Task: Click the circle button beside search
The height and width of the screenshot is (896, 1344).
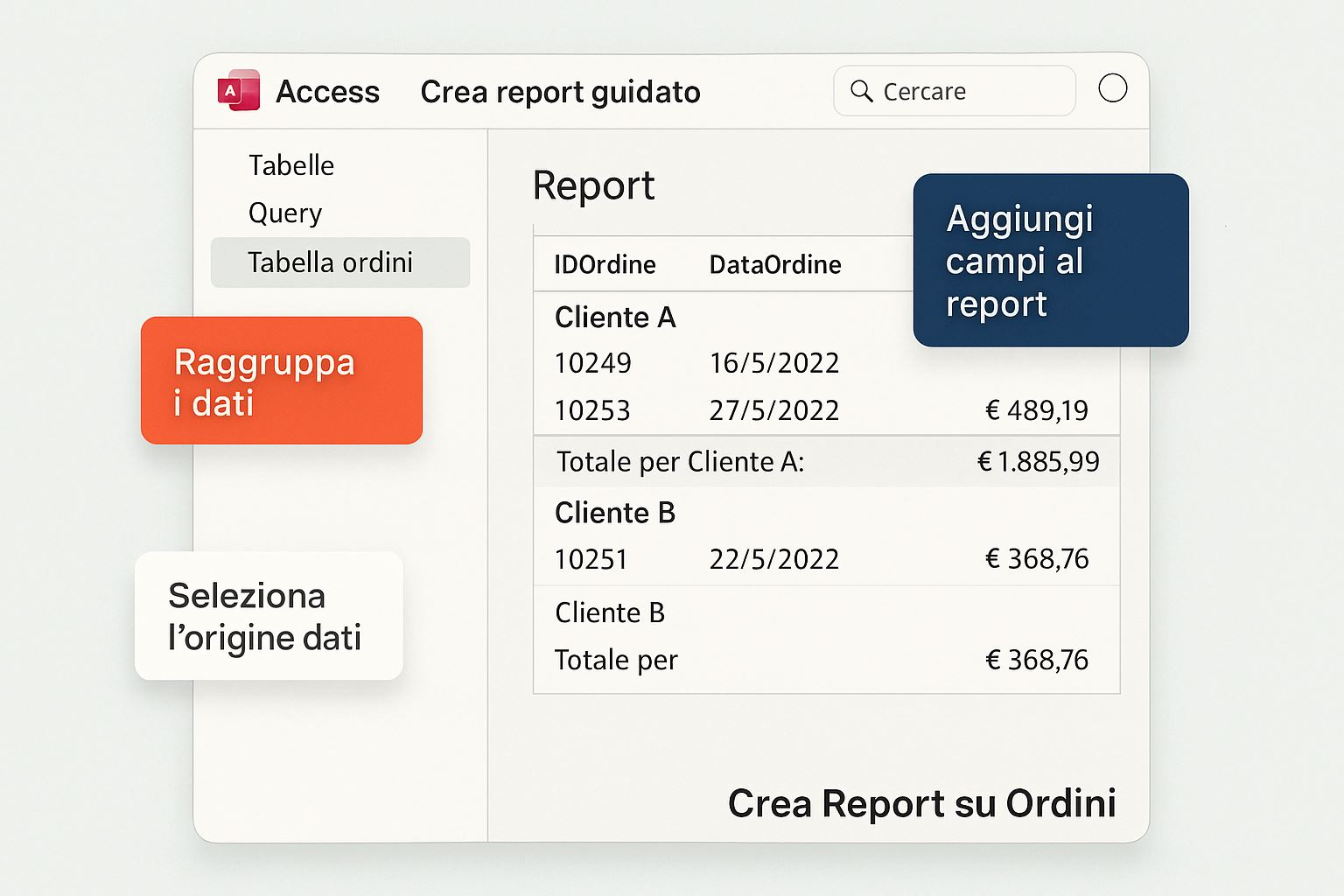Action: [x=1112, y=88]
